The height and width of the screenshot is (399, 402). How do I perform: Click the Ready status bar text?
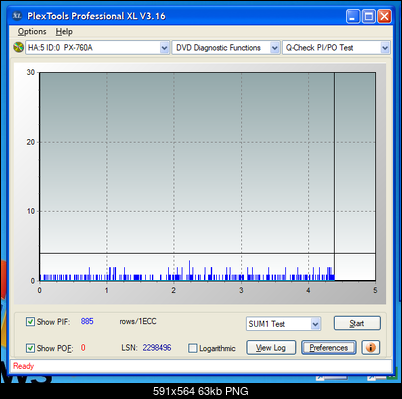pos(24,366)
